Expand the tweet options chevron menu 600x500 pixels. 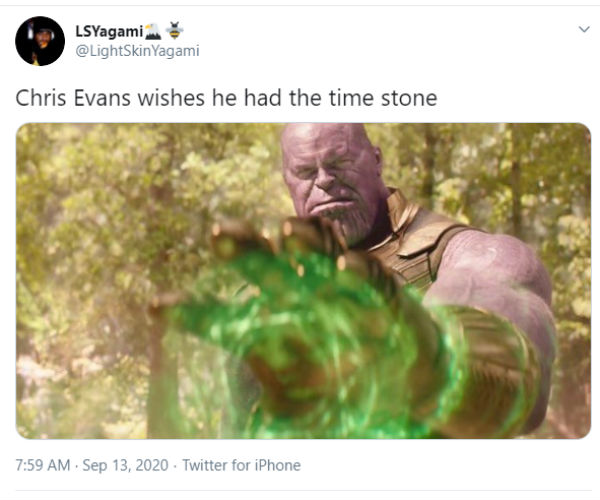[584, 30]
